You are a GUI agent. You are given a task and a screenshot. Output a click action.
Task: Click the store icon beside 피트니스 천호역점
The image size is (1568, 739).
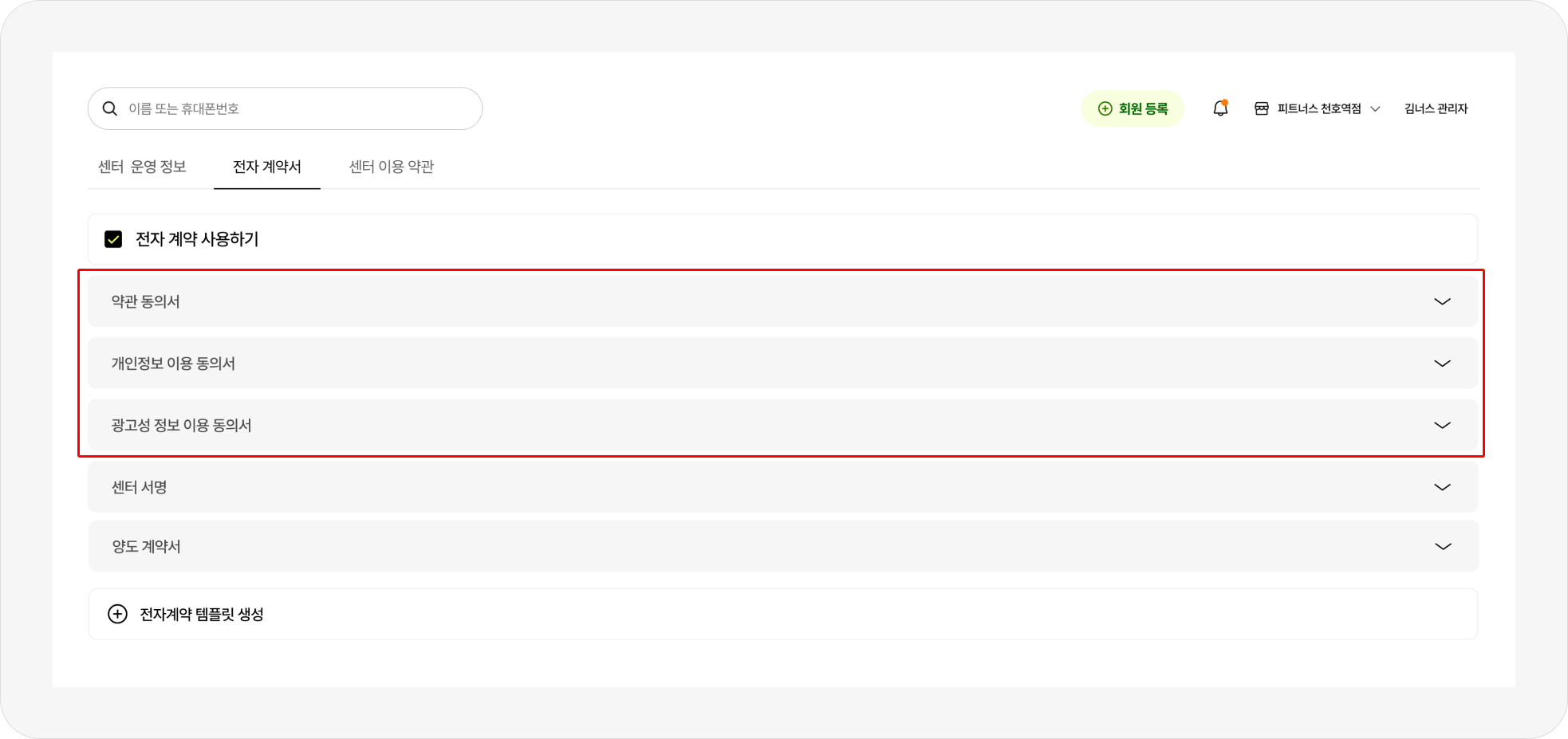pos(1262,108)
